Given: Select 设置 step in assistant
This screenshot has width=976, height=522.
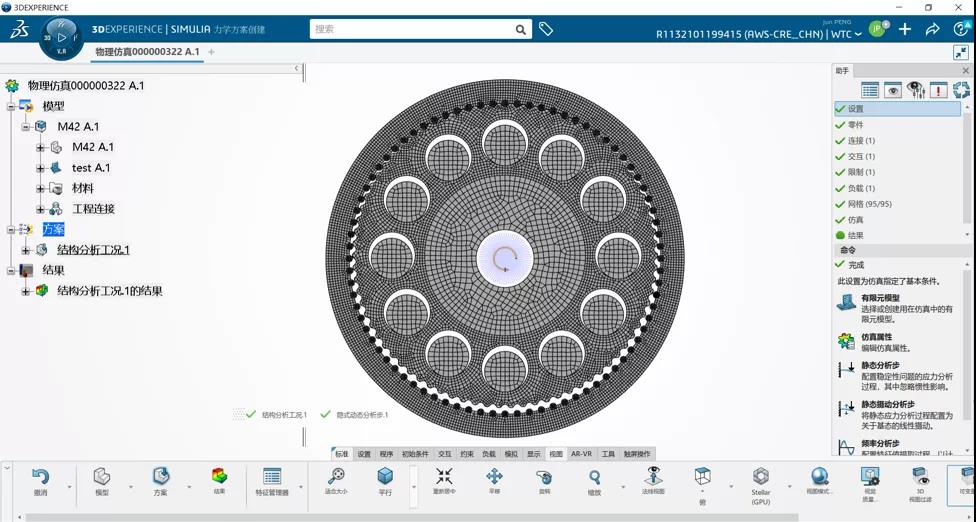Looking at the screenshot, I should 897,109.
